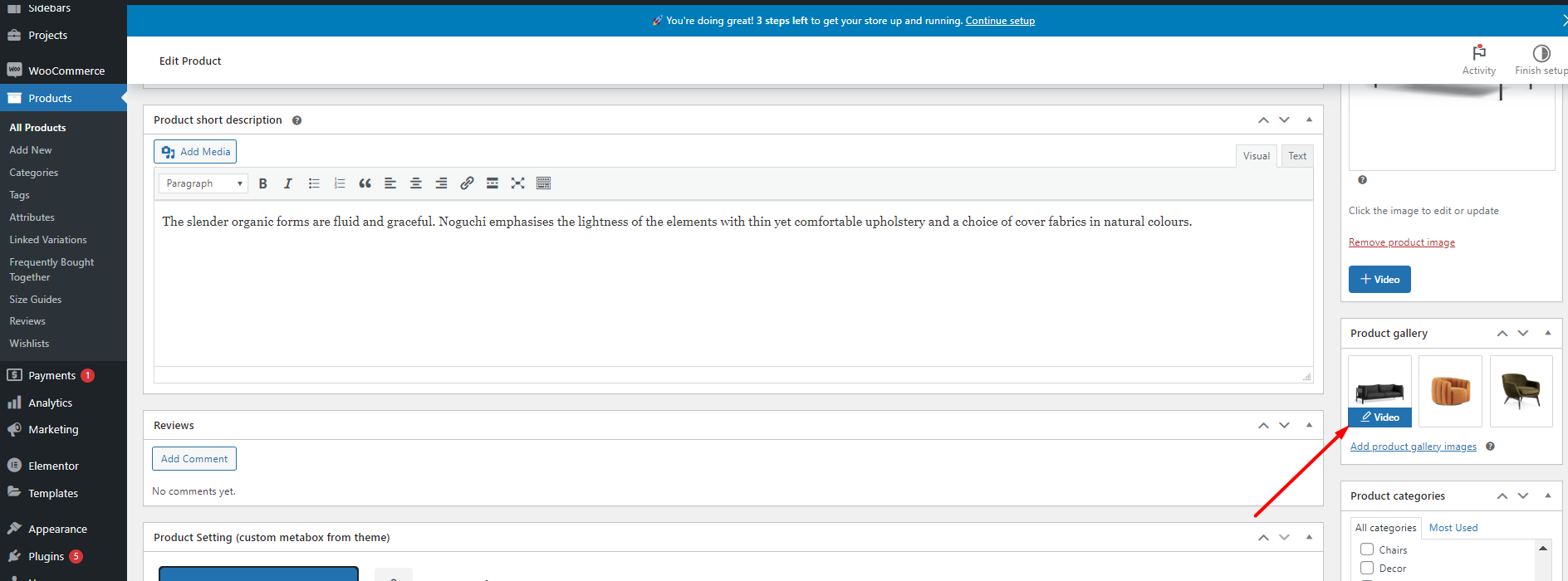Open Linked Variations submenu item
The height and width of the screenshot is (581, 1568).
coord(48,240)
